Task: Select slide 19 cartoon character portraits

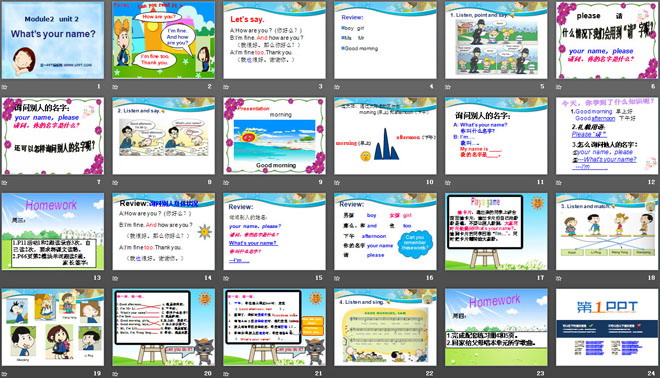Action: pyautogui.click(x=53, y=327)
